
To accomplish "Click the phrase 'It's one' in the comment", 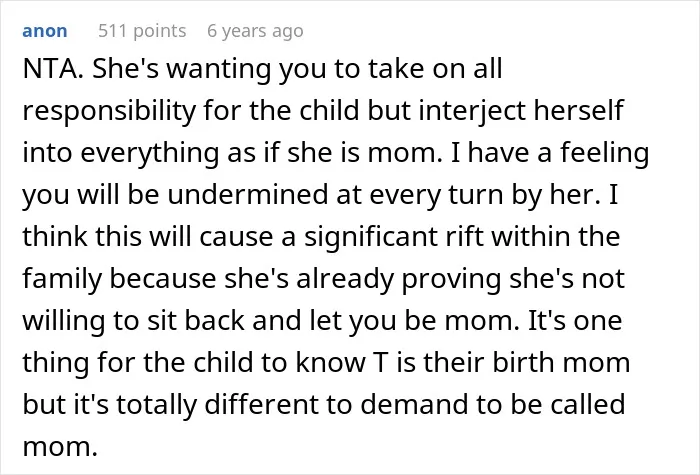I will click(575, 320).
